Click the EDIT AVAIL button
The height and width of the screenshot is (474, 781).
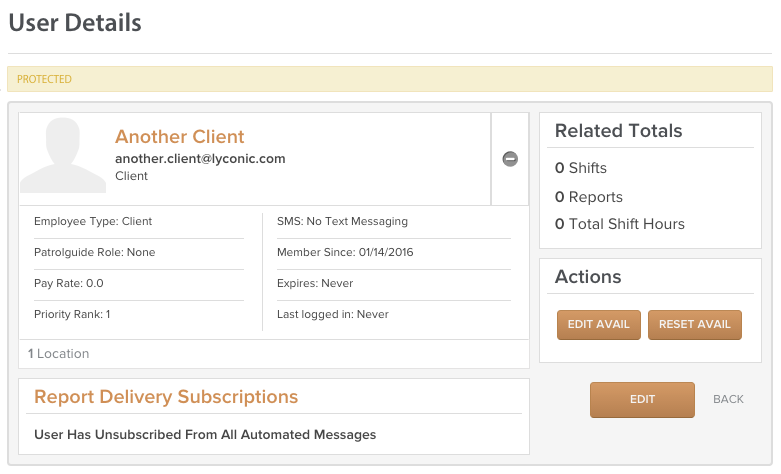click(x=599, y=325)
